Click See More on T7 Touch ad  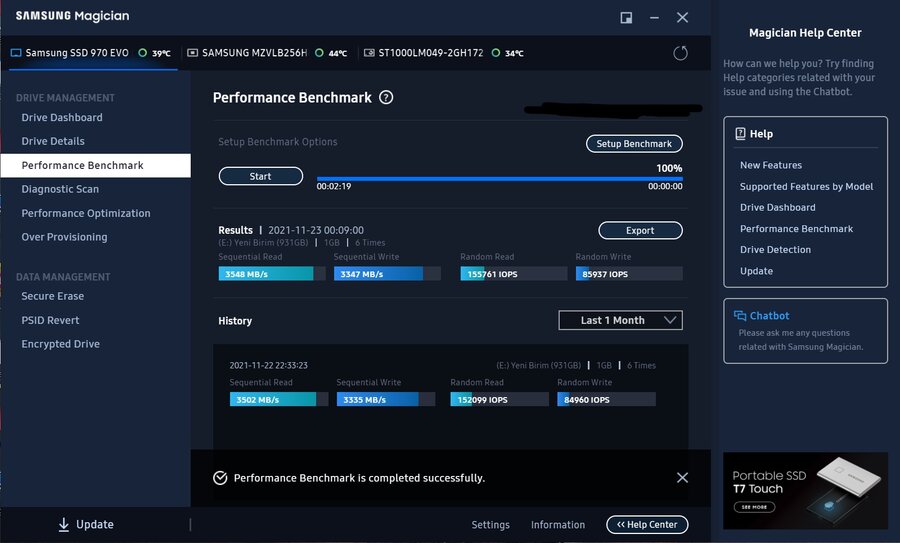tap(754, 507)
